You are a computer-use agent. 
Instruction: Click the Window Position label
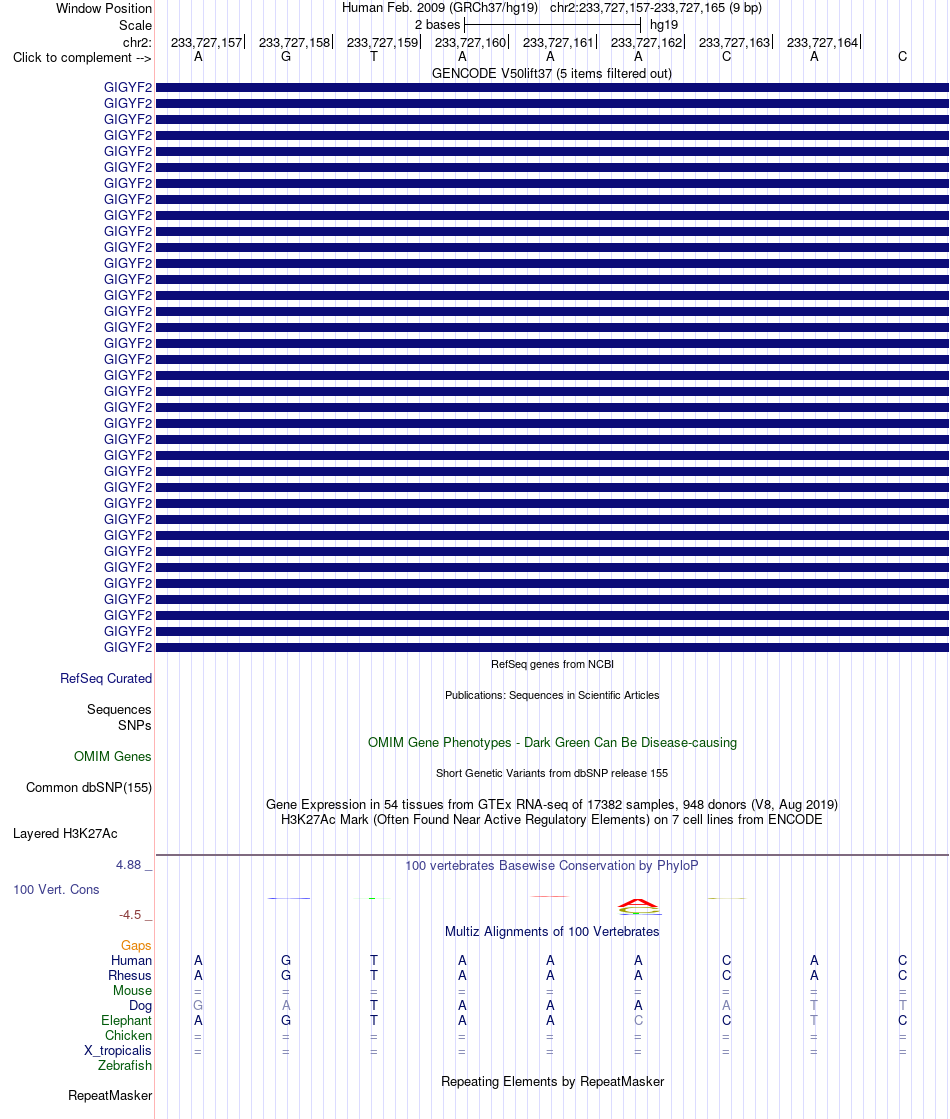coord(103,9)
